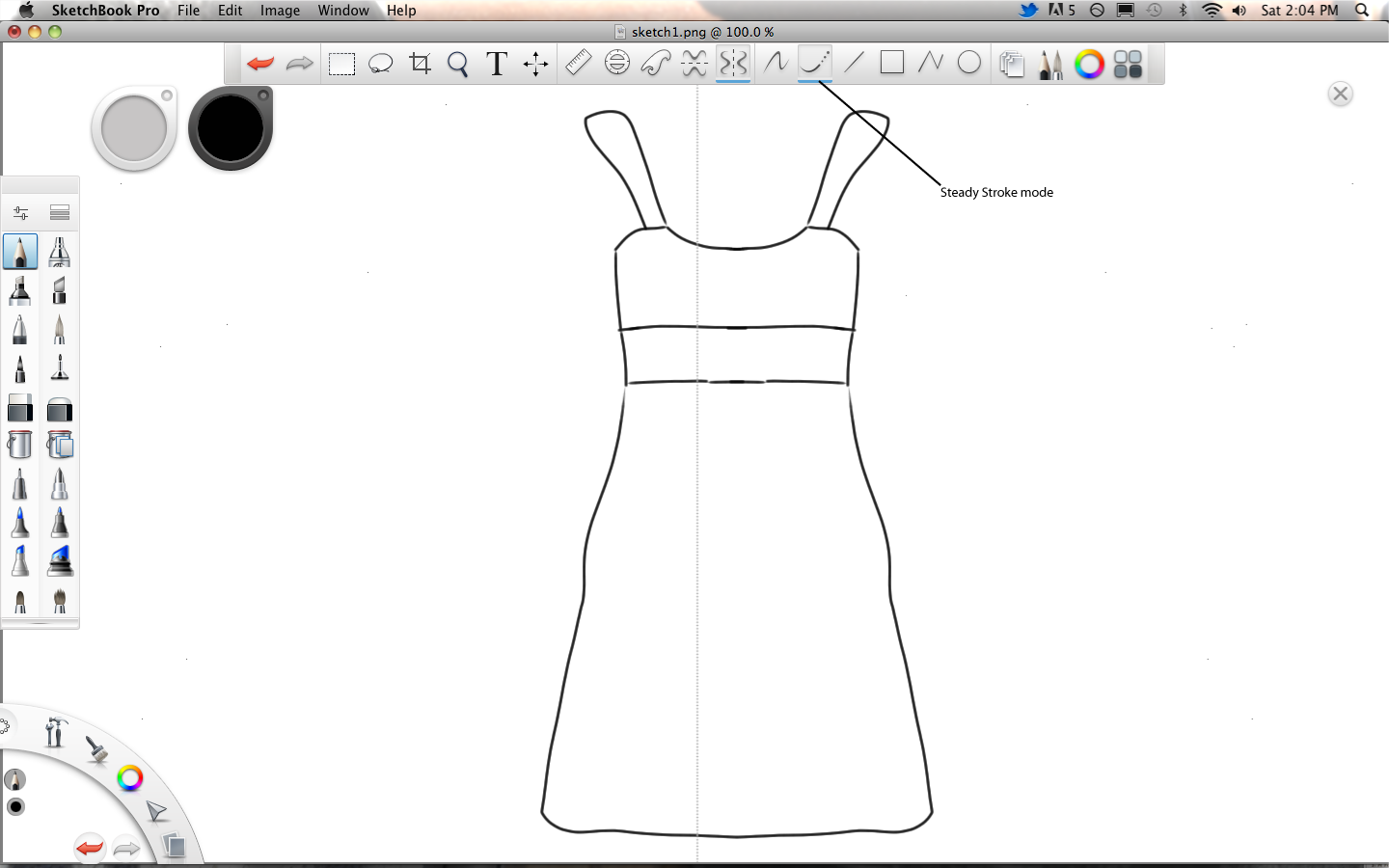Select the Text tool
Viewport: 1389px width, 868px height.
[x=497, y=64]
